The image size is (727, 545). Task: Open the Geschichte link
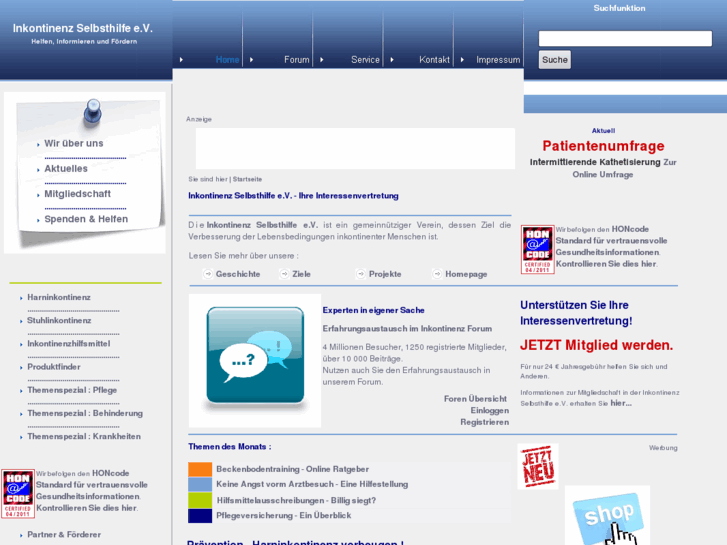(x=238, y=274)
